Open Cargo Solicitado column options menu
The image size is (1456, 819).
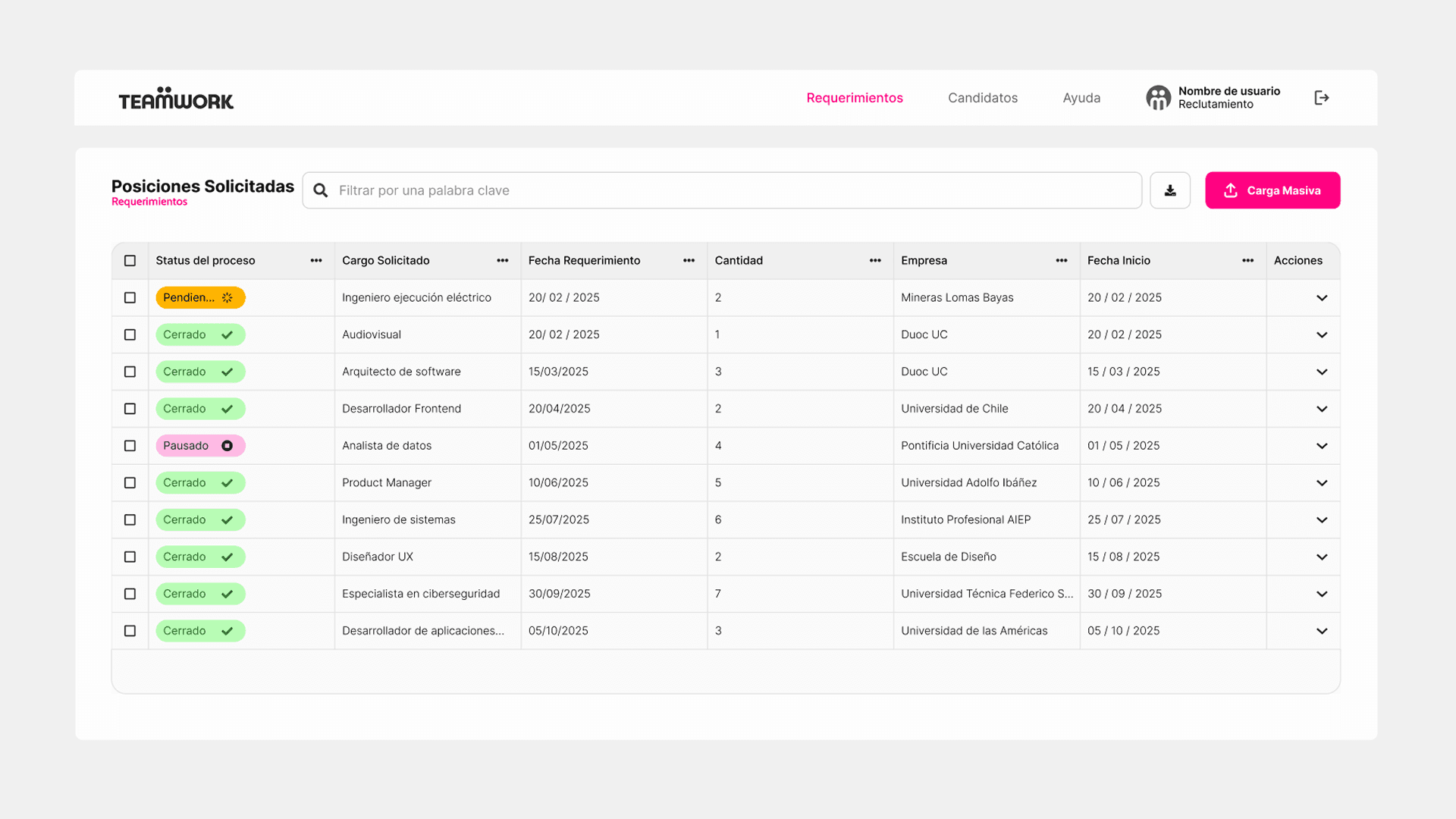502,261
